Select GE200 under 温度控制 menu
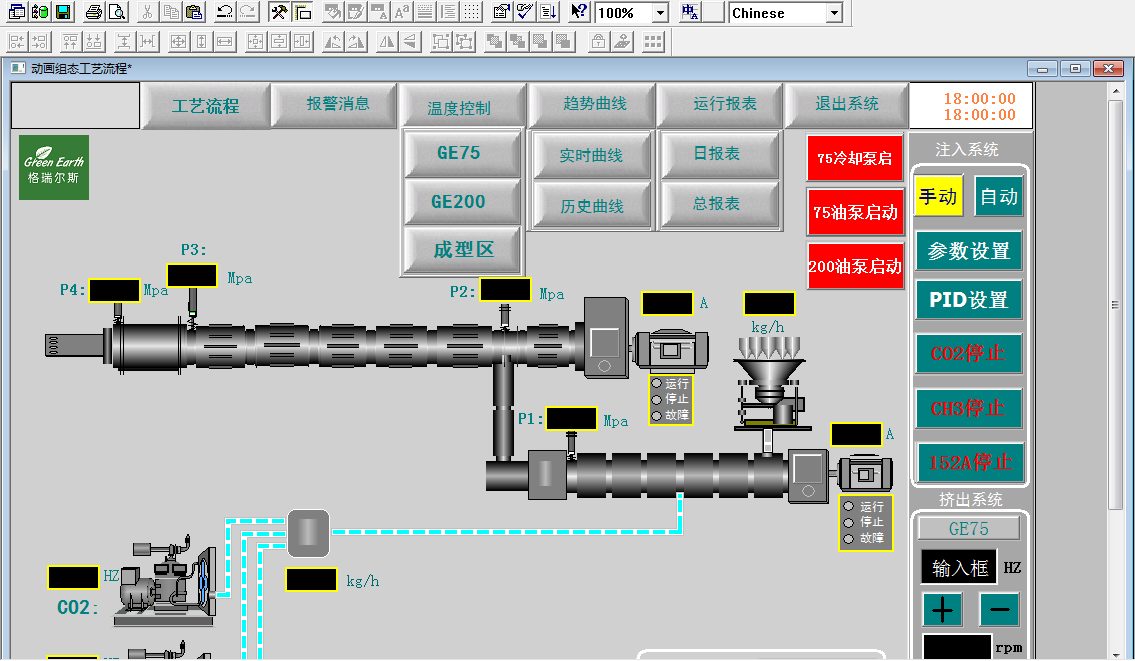 click(459, 202)
